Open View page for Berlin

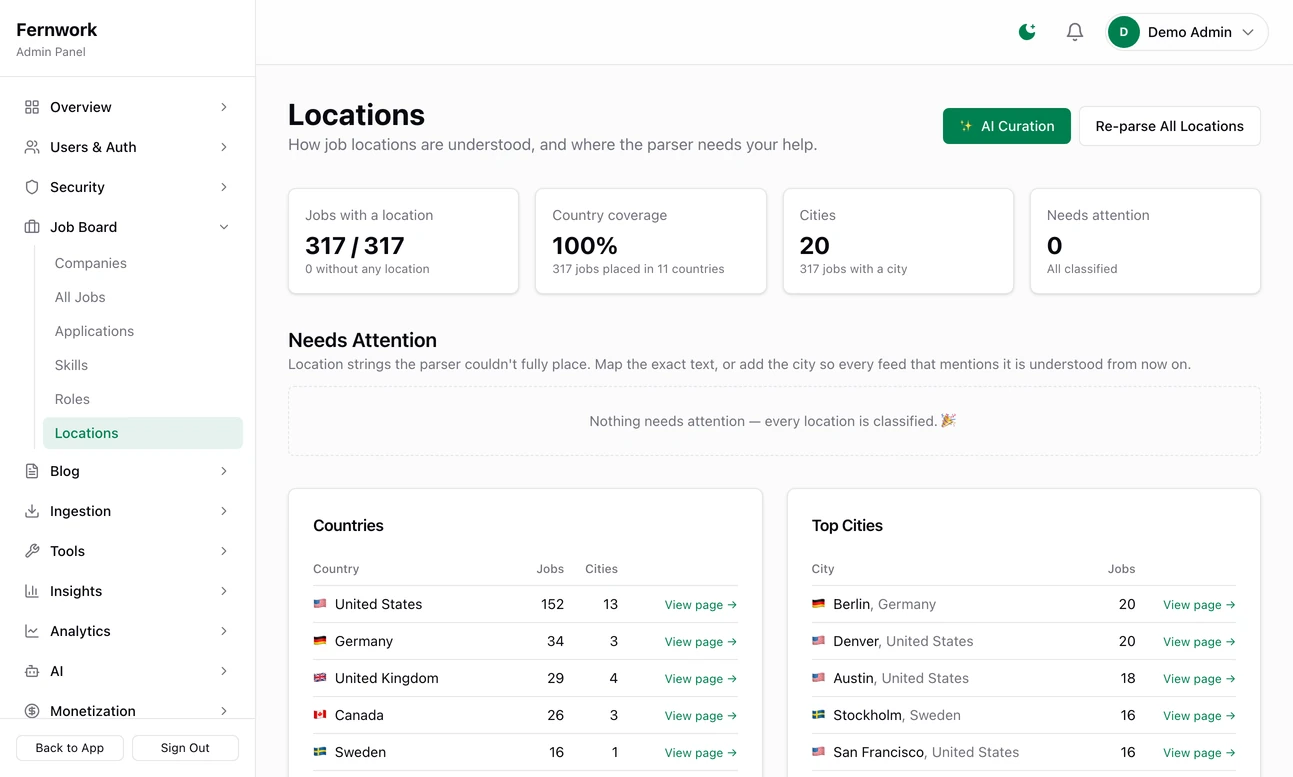point(1199,605)
